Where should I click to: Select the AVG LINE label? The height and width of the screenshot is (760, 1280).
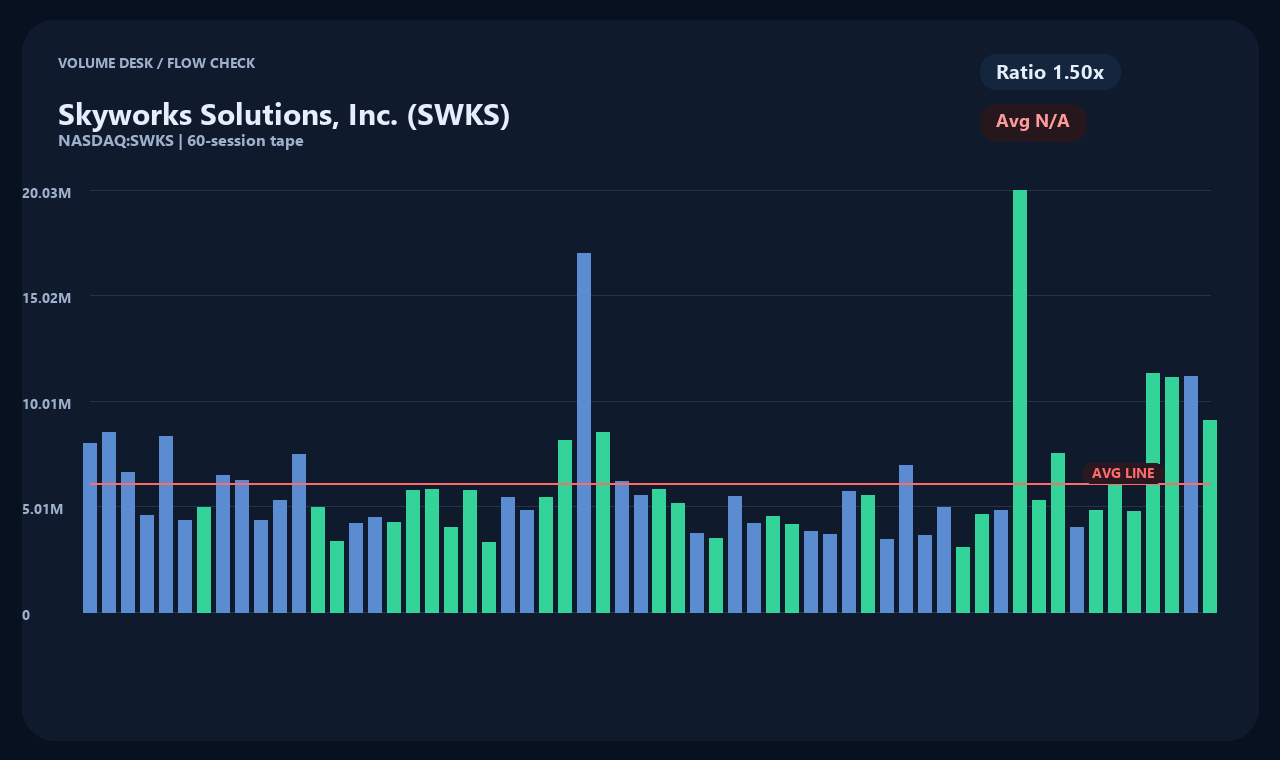click(1123, 473)
